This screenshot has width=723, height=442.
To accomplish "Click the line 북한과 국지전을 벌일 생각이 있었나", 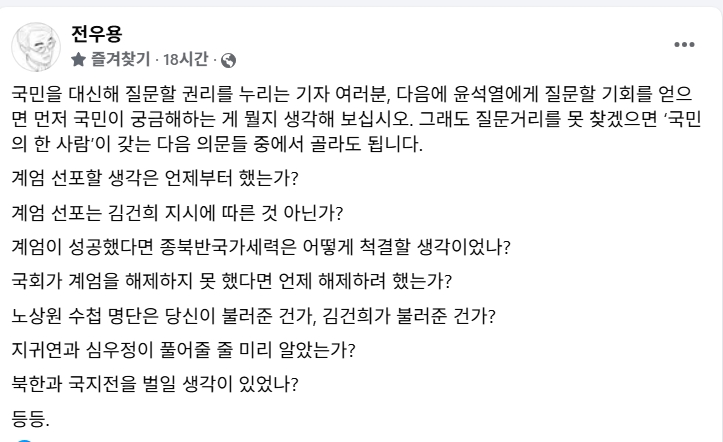I will pos(155,384).
